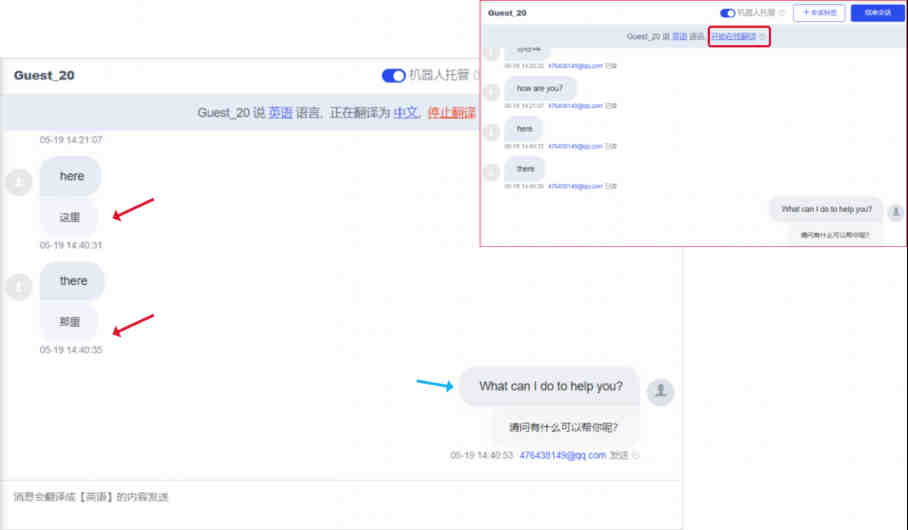The width and height of the screenshot is (908, 530).
Task: Click the guest avatar beside 'here' message
Action: point(18,182)
